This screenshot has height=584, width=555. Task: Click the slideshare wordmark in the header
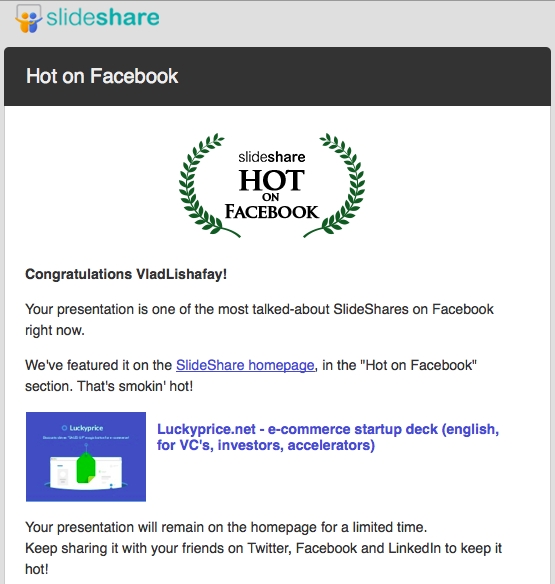pos(103,18)
